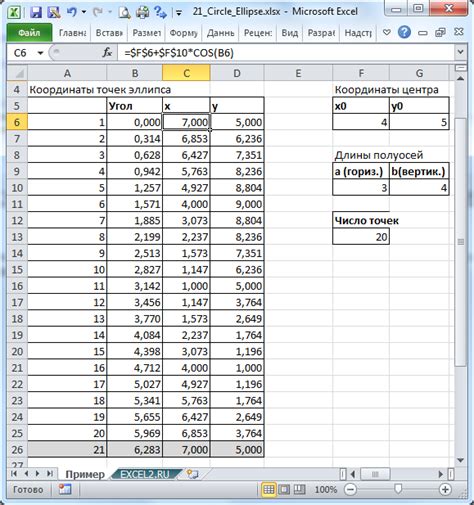Viewport: 474px width, 505px height.
Task: Select row 26 header
Action: 17,450
